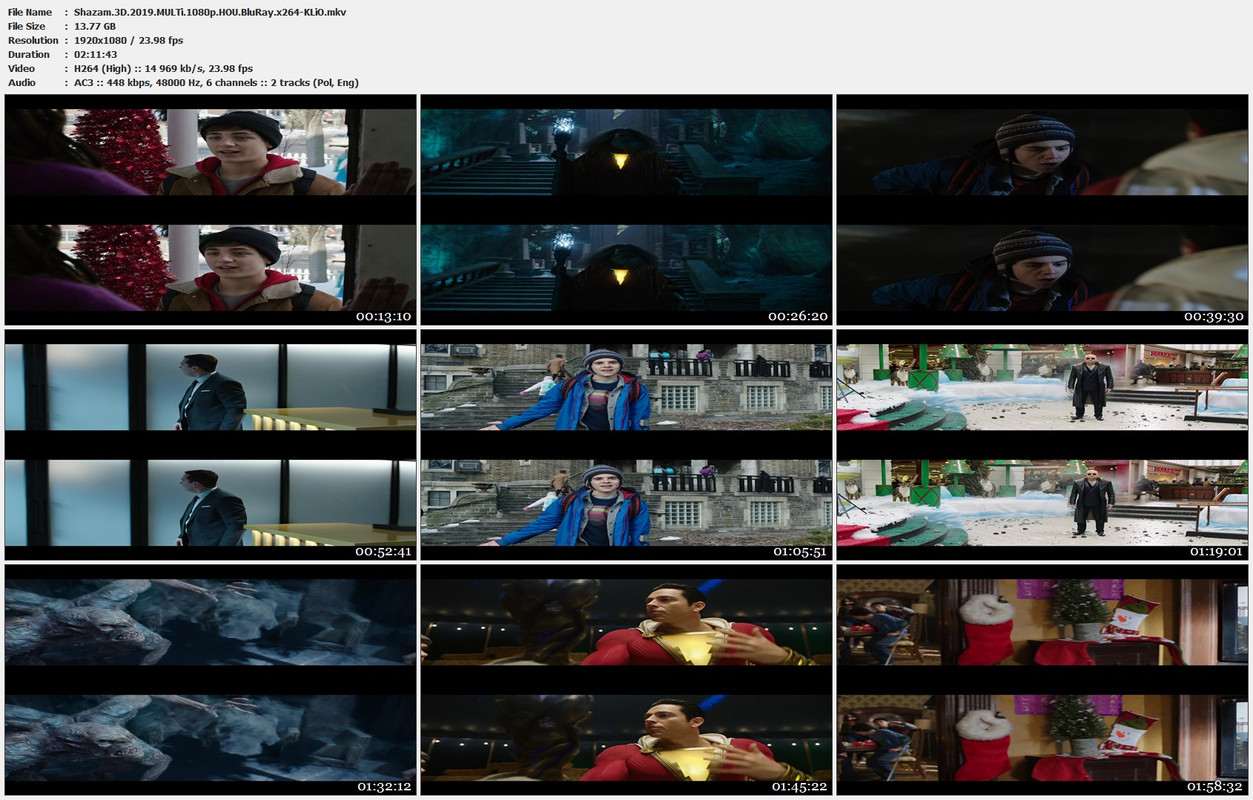This screenshot has width=1253, height=800.
Task: Select the thumbnail timestamped 01:45:22
Action: tap(626, 680)
